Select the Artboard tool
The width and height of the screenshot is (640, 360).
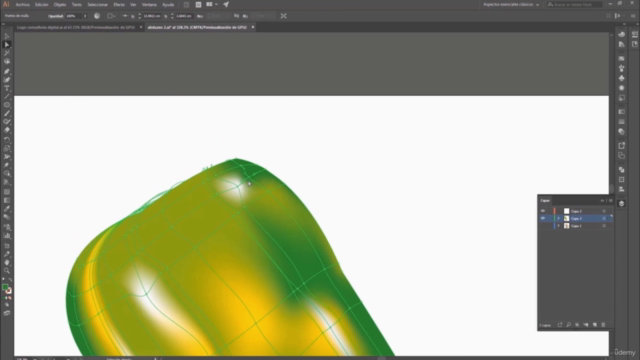pyautogui.click(x=7, y=246)
